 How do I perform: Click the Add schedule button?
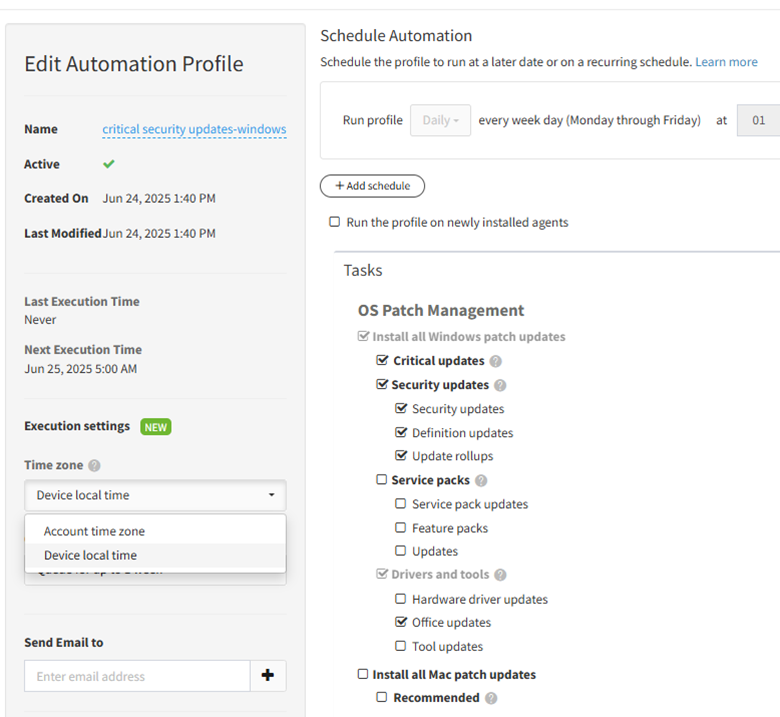(x=372, y=186)
